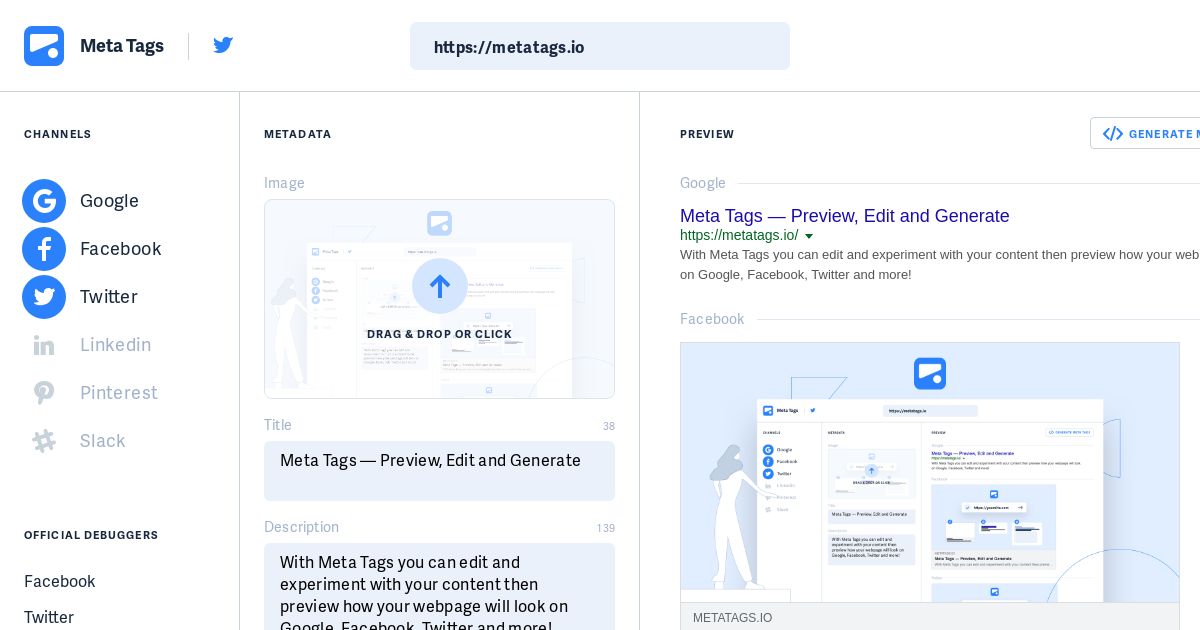The width and height of the screenshot is (1200, 630).
Task: Click the green https://metatags.io/ URL
Action: pos(739,236)
